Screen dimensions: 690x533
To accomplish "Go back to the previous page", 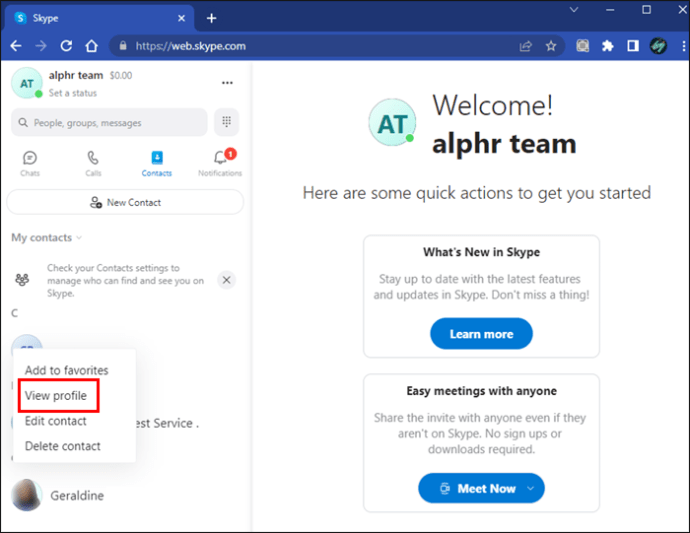I will 16,46.
